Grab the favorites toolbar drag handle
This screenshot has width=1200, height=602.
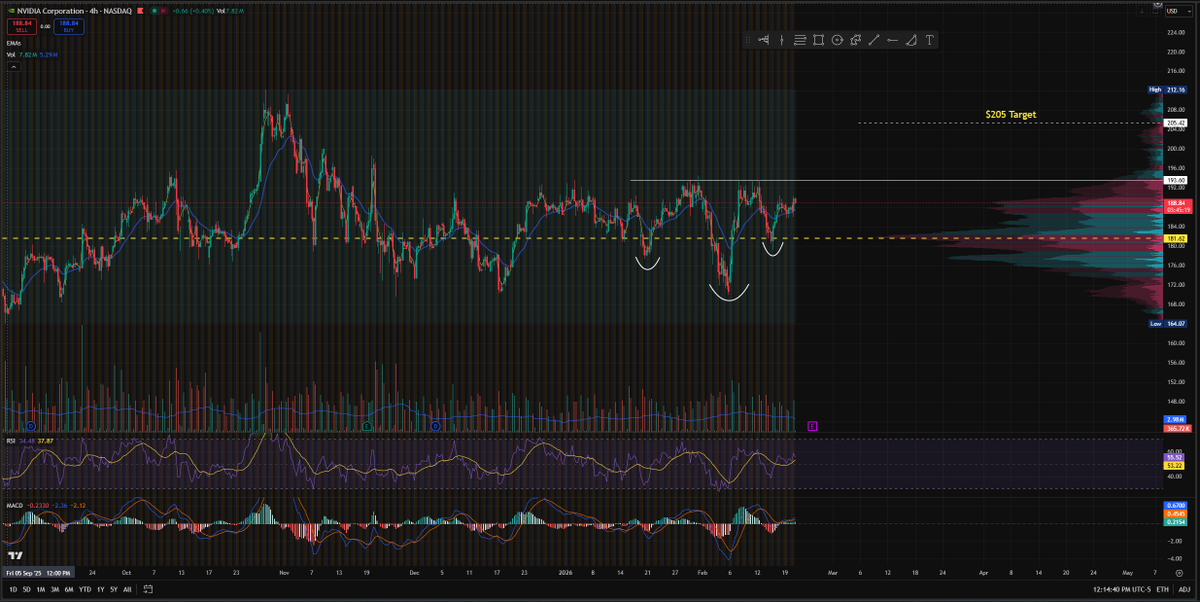coord(747,40)
